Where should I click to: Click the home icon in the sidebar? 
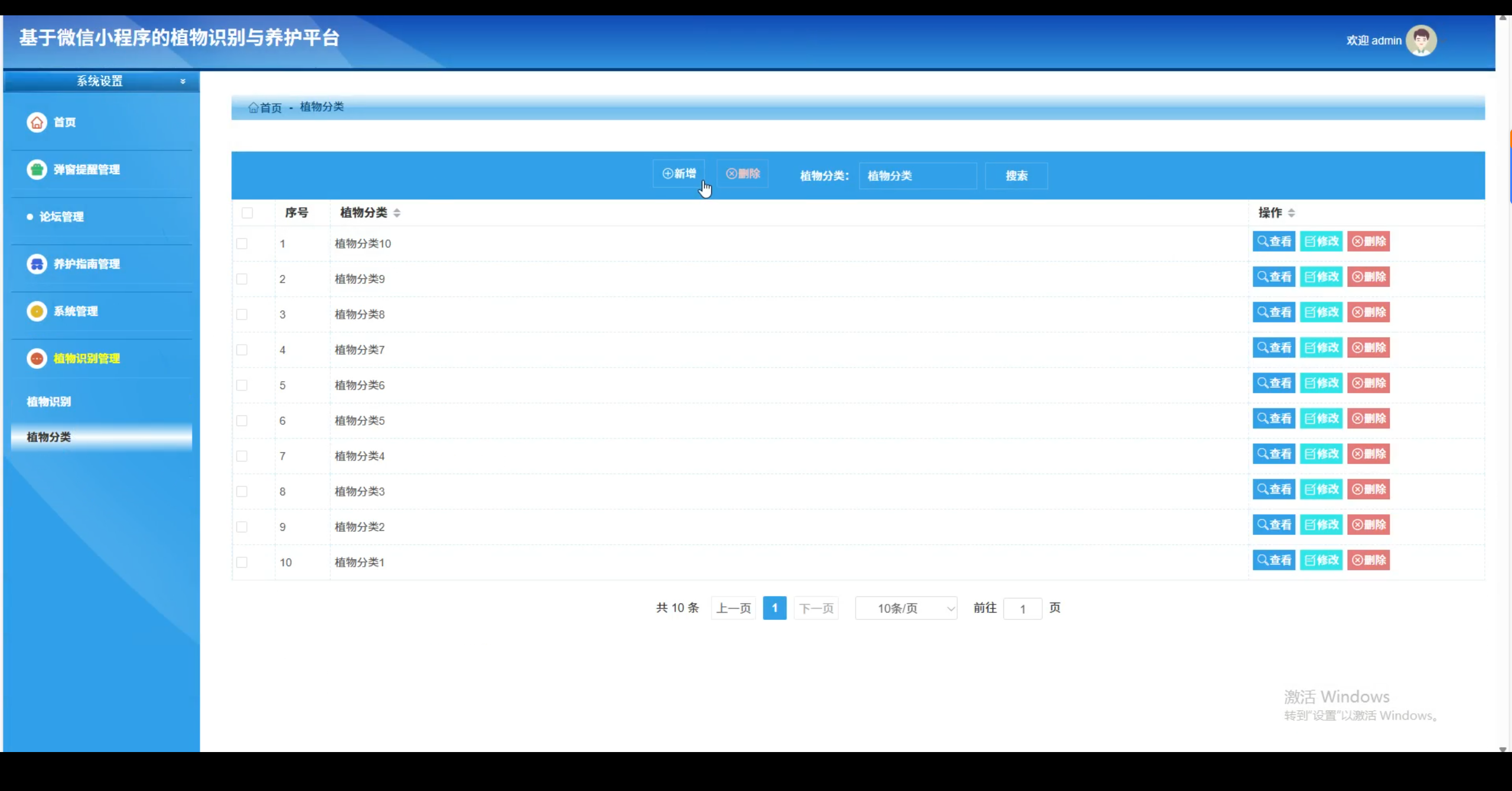(x=37, y=122)
